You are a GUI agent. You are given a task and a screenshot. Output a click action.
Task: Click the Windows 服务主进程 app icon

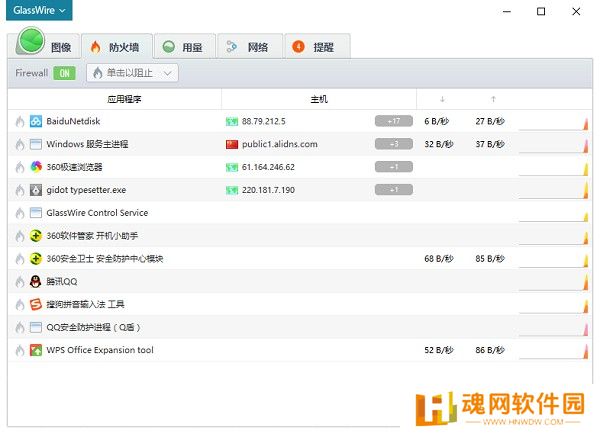(x=36, y=144)
